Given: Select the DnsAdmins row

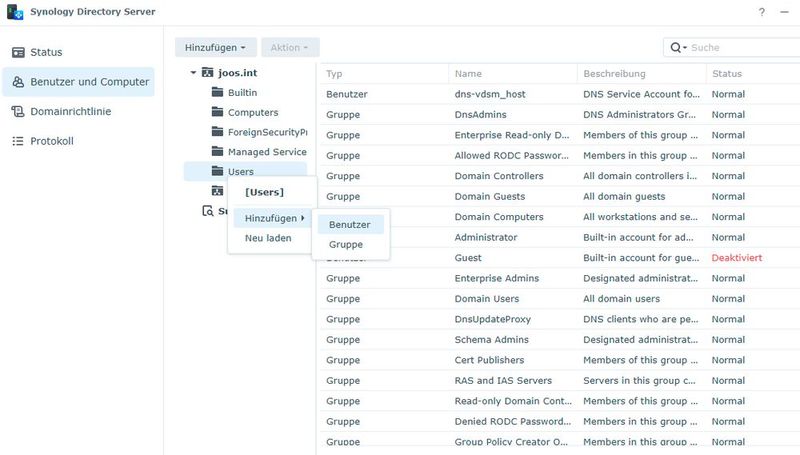Looking at the screenshot, I should tap(560, 115).
